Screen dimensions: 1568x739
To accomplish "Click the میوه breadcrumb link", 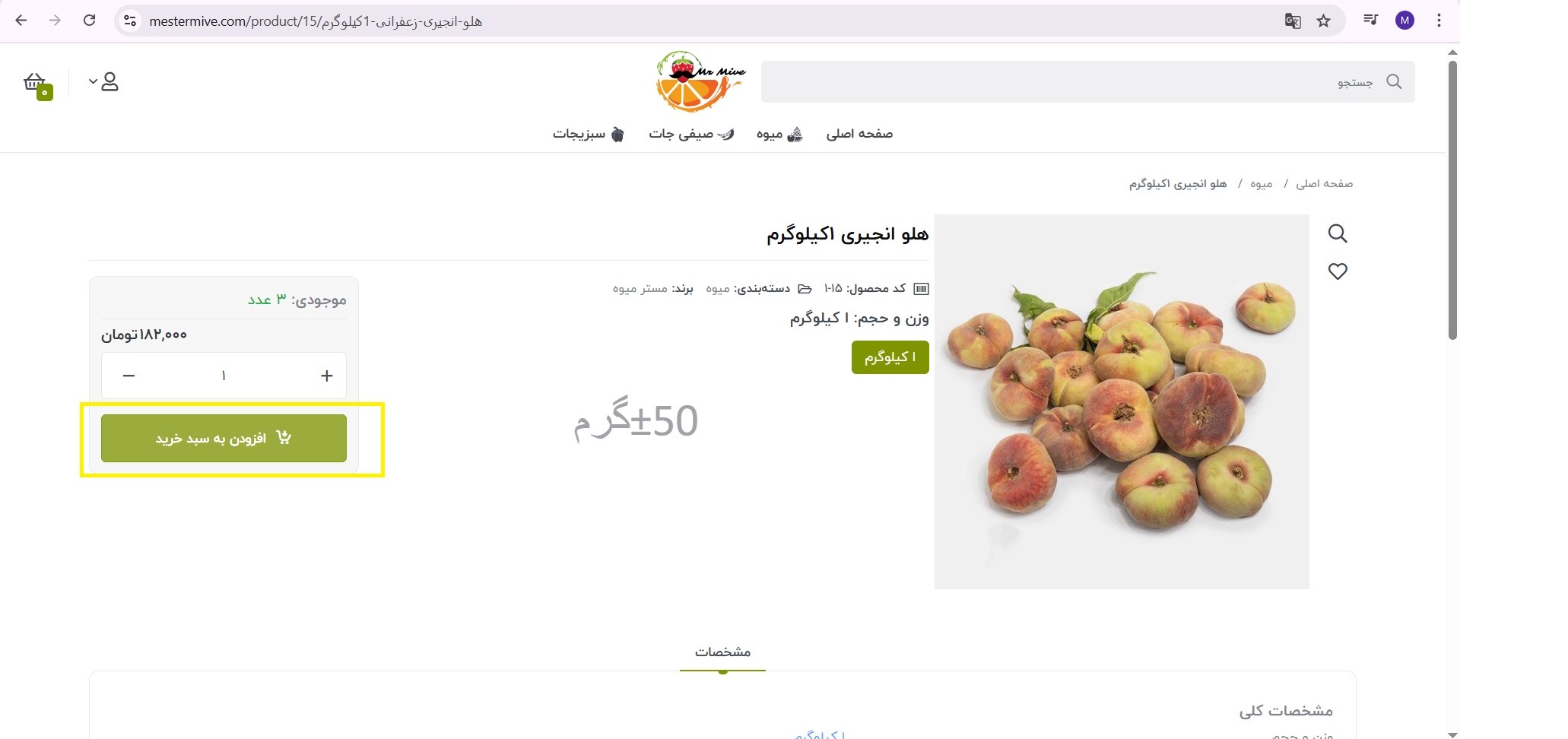I will coord(1261,184).
